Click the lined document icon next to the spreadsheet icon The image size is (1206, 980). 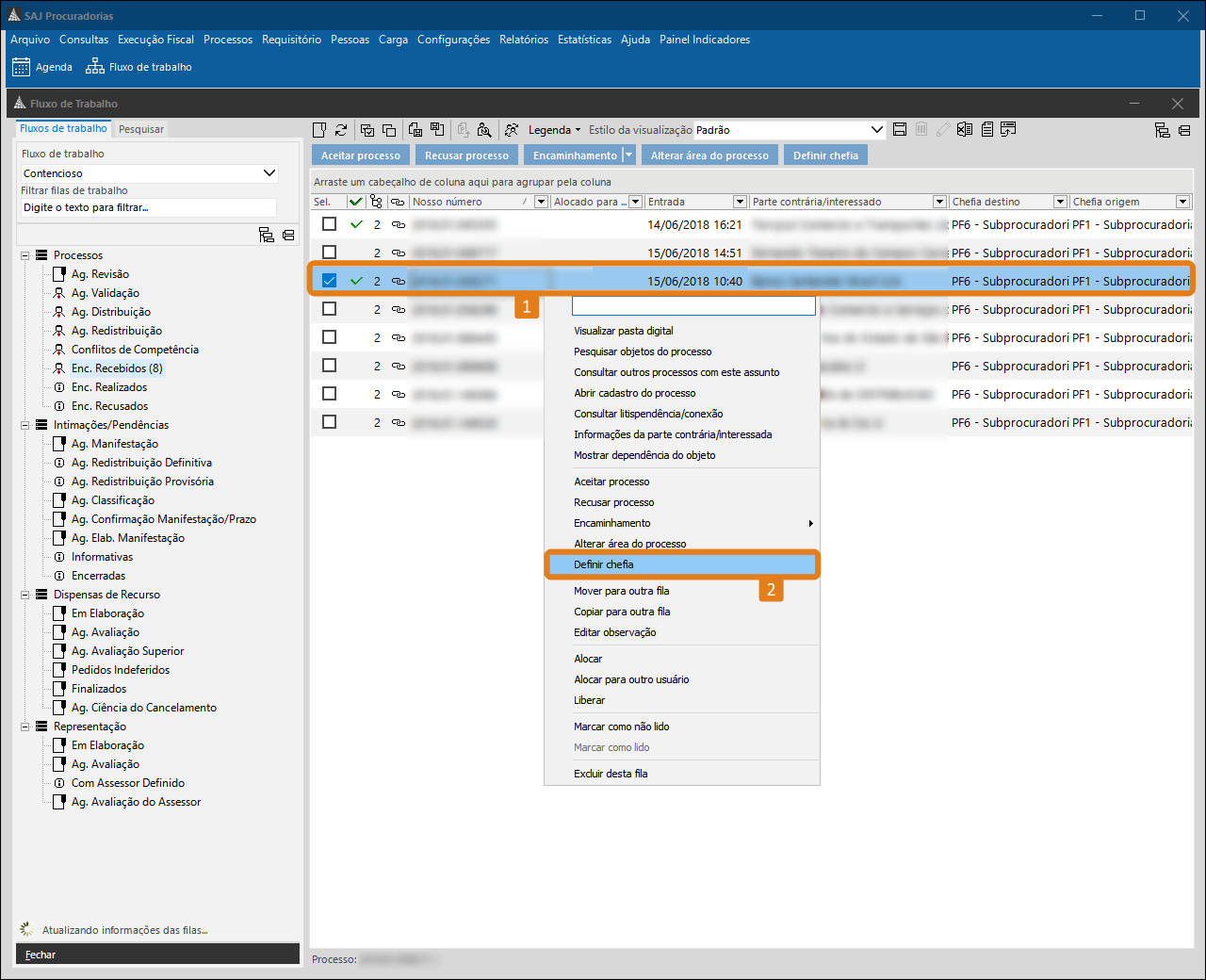[987, 130]
